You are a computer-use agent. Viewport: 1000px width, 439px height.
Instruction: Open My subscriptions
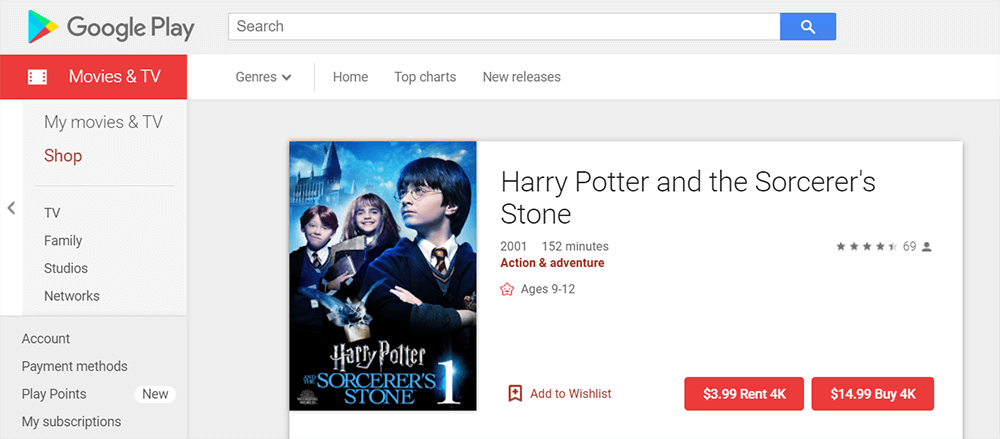[71, 422]
